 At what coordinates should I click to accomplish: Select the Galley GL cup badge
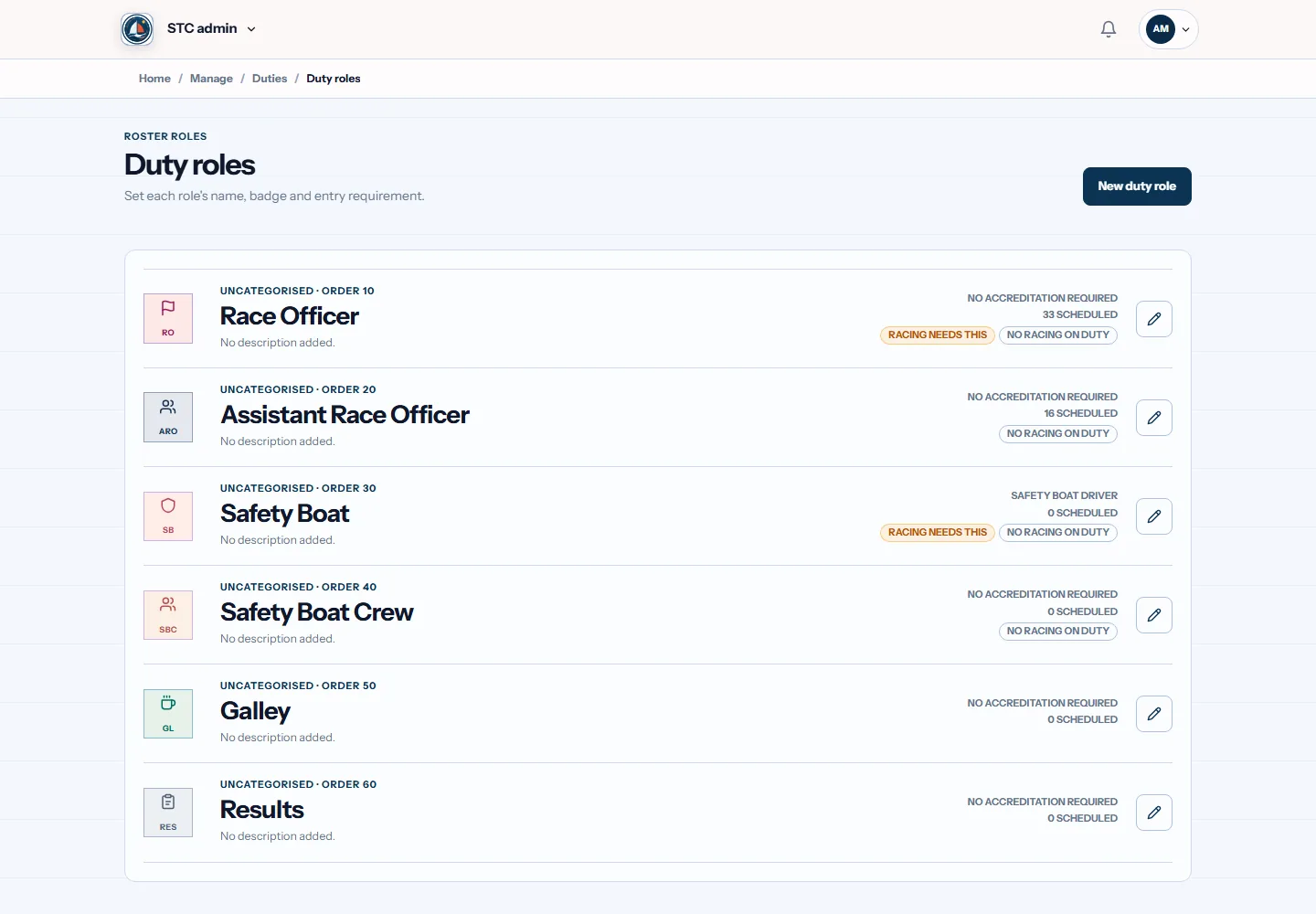(168, 714)
